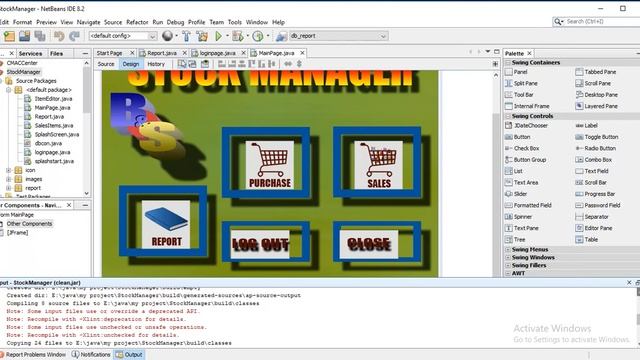The height and width of the screenshot is (360, 640).
Task: Open the Files tab
Action: pos(56,53)
